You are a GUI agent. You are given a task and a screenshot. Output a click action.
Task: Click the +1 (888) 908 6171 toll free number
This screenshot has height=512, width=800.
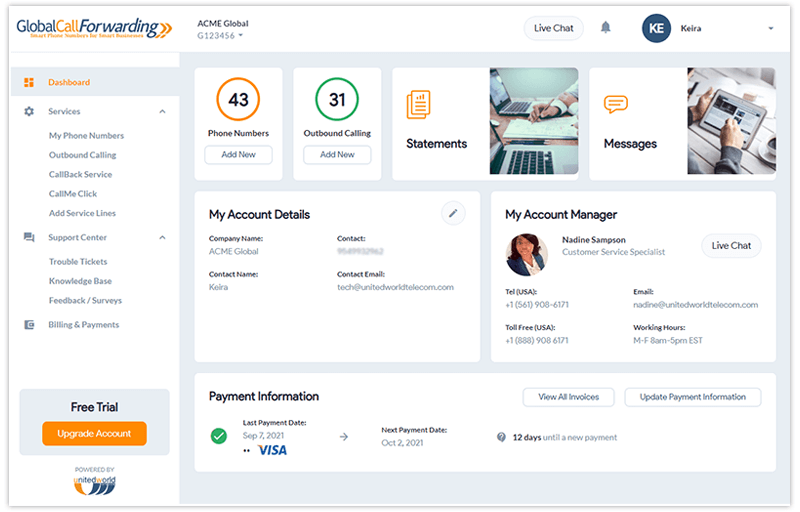[x=537, y=341]
